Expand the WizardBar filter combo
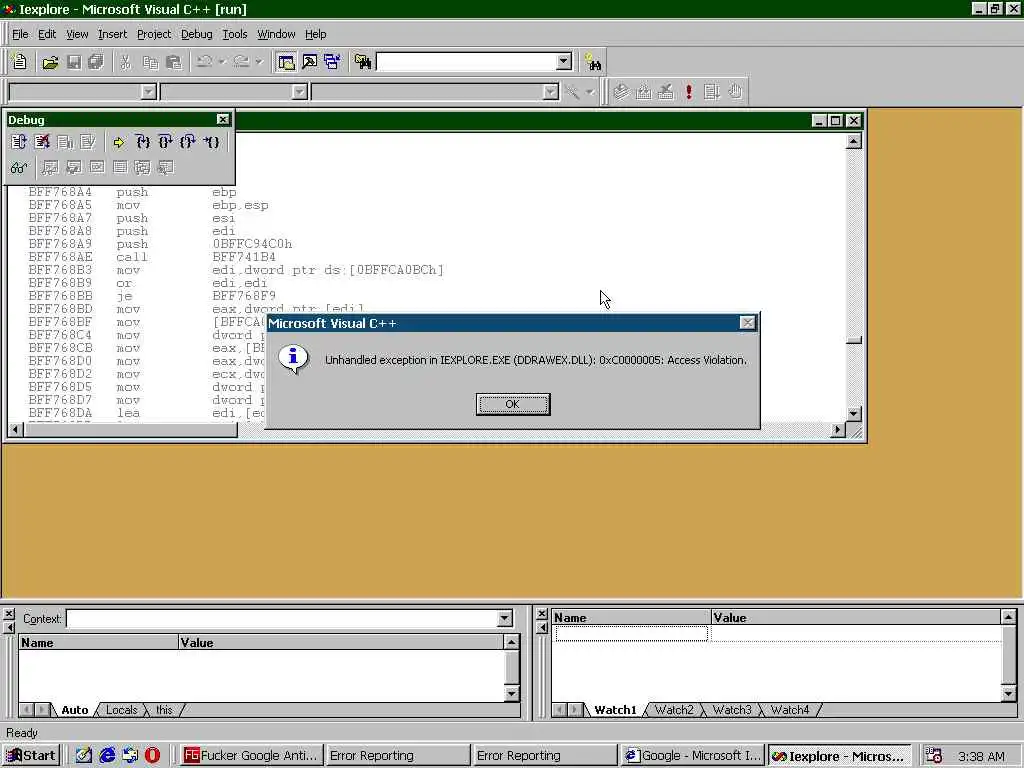Viewport: 1024px width, 768px height. pos(300,92)
